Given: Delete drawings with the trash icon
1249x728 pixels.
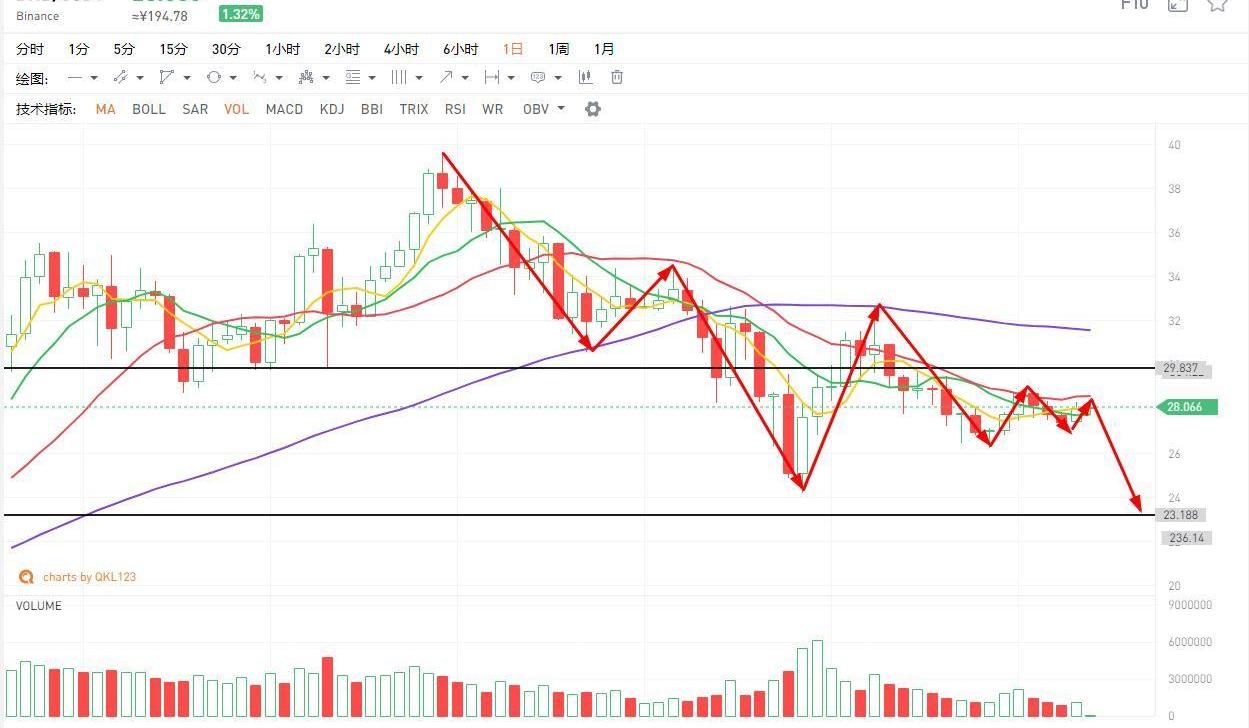Looking at the screenshot, I should point(617,78).
